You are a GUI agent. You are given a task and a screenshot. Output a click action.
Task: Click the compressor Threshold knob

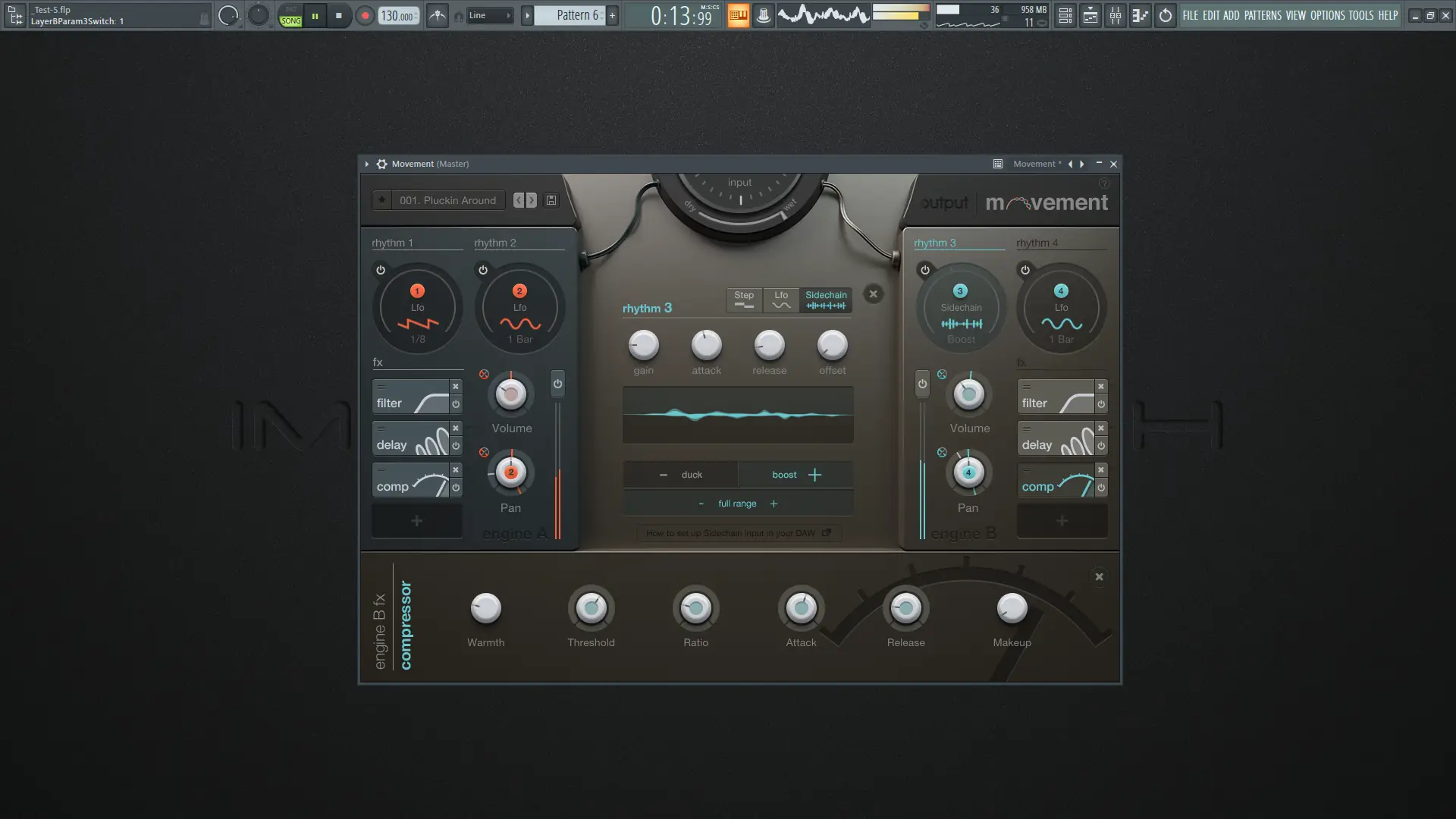click(591, 608)
